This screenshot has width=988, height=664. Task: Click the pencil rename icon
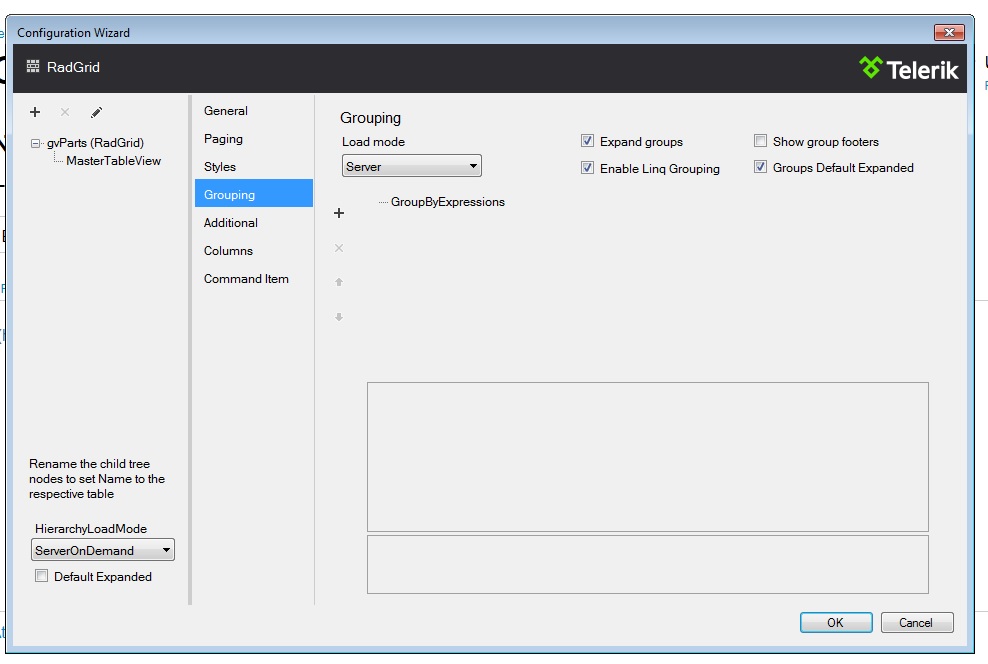[96, 112]
